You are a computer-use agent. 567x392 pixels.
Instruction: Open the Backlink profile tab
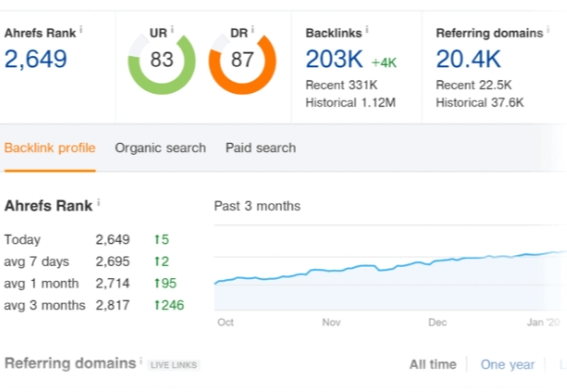point(50,148)
